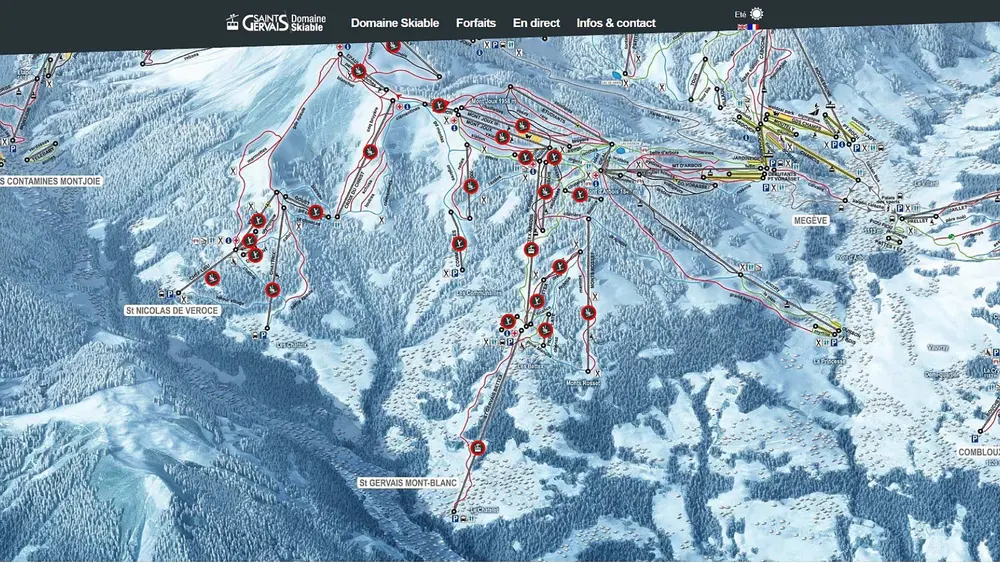Click the lift marker nearest Monts Rosset

pos(589,313)
